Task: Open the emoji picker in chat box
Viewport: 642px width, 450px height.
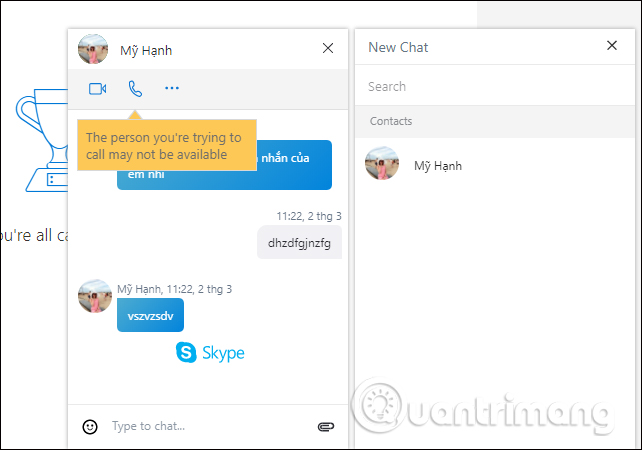Action: pyautogui.click(x=90, y=427)
